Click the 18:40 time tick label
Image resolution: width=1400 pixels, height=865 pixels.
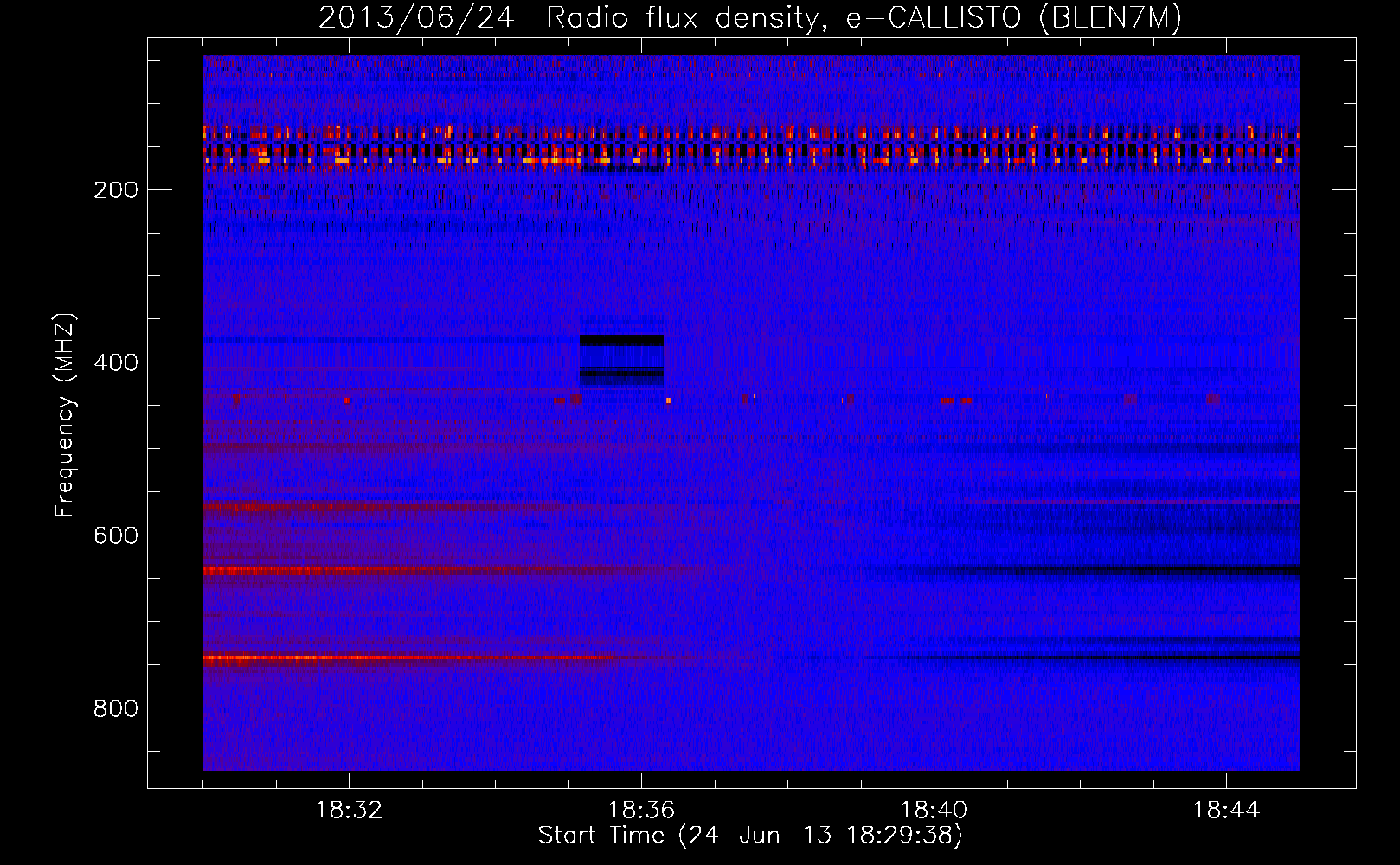[x=934, y=811]
